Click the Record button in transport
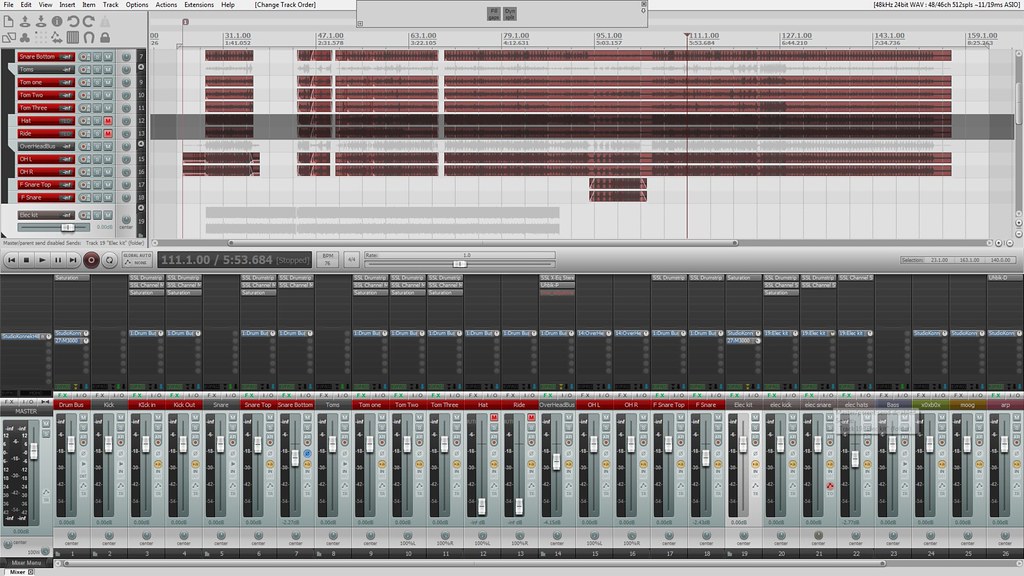The image size is (1024, 576). click(91, 260)
